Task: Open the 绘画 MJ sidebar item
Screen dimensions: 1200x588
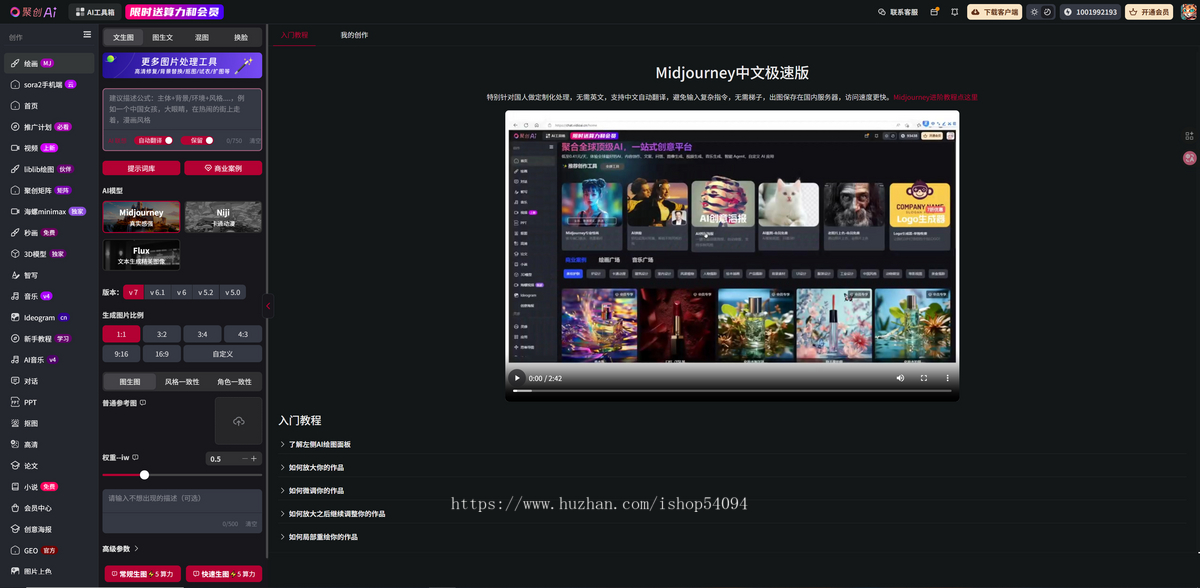Action: (x=49, y=63)
